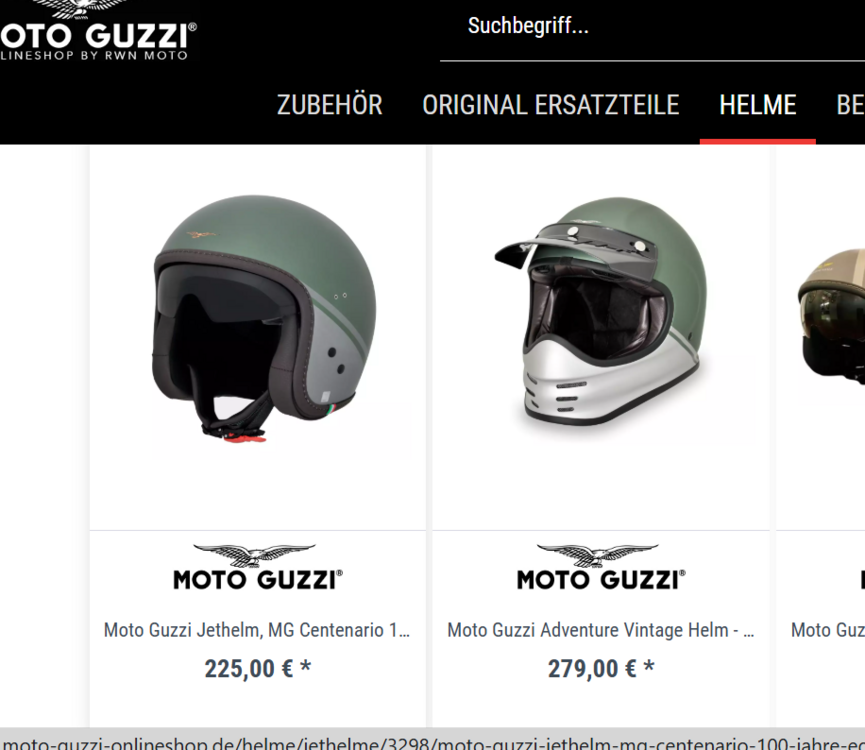Click the Adventure Vintage helmet image
The image size is (865, 750).
pos(600,313)
